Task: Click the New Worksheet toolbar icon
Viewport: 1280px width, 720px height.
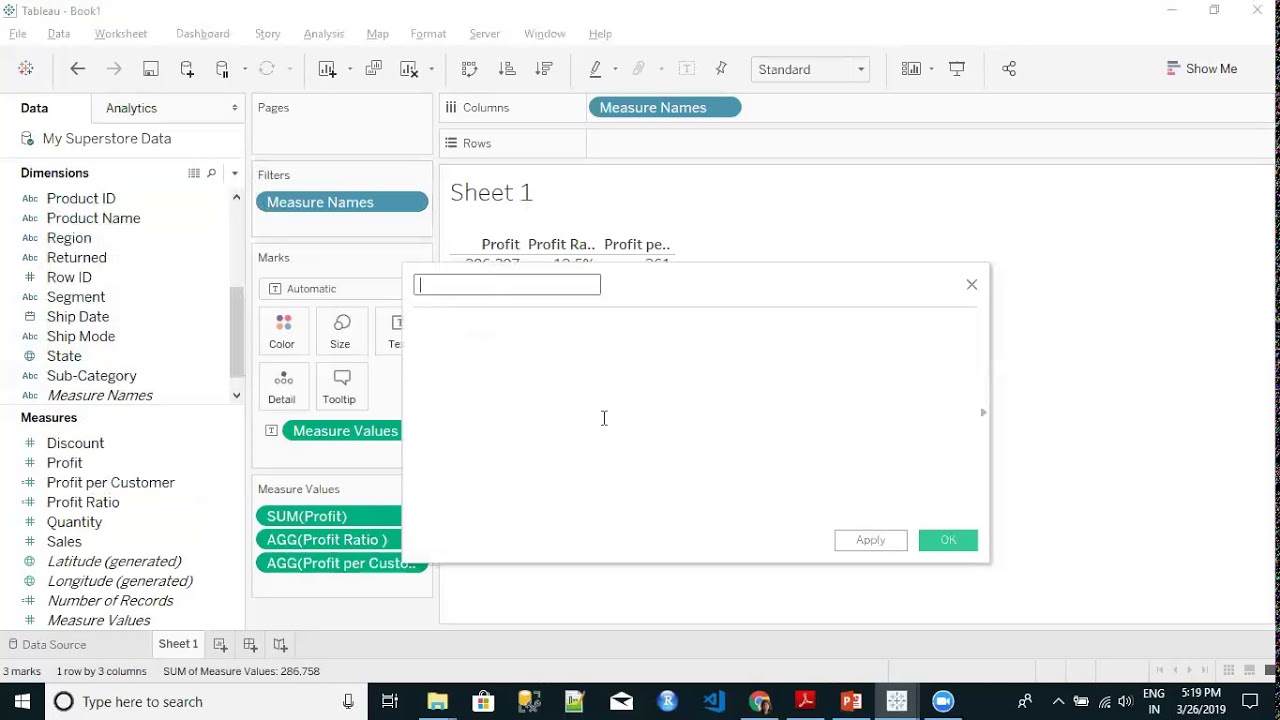Action: point(327,69)
